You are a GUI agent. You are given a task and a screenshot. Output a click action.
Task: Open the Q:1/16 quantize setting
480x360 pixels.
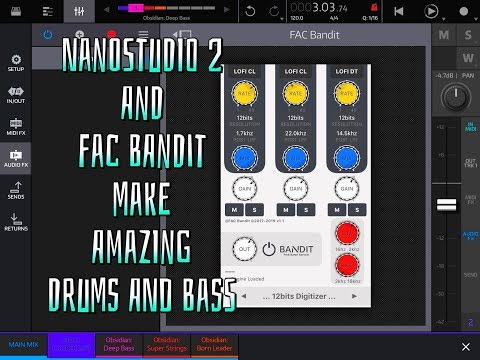pos(370,18)
